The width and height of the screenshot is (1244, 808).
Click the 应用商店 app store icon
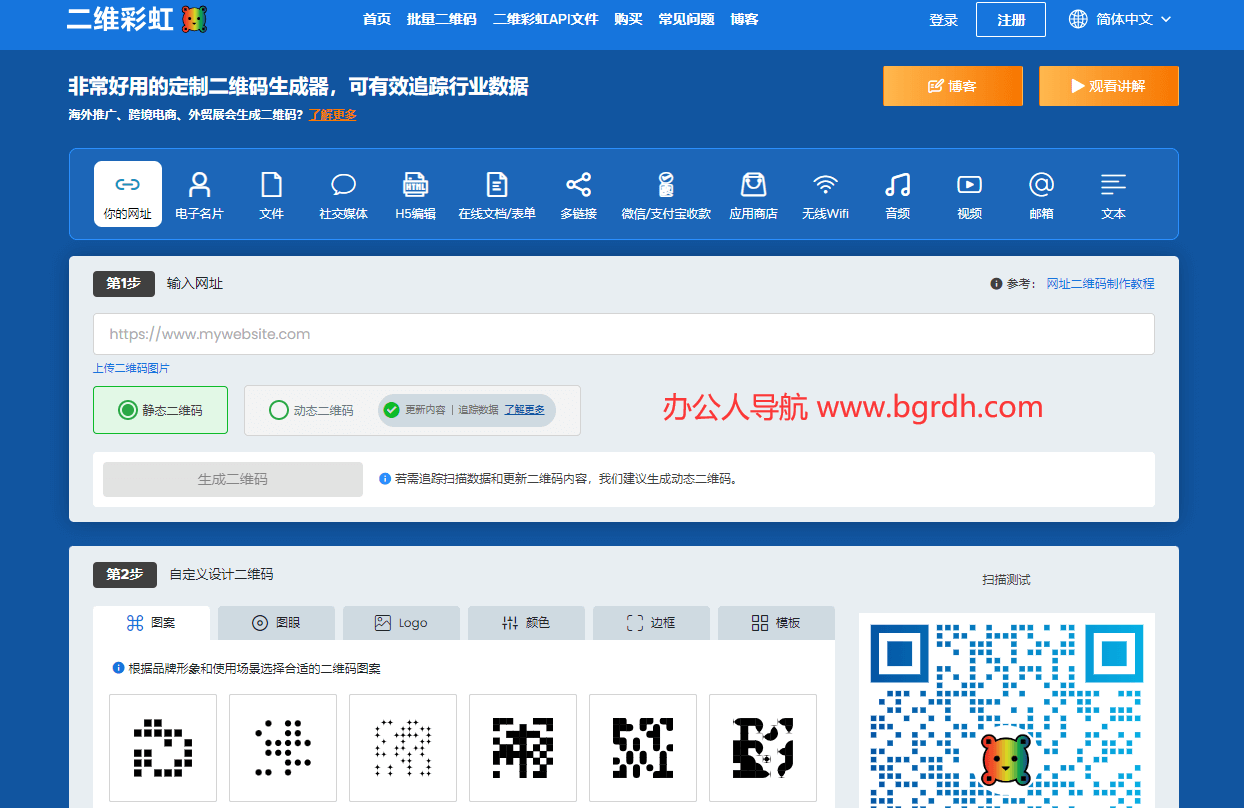753,195
